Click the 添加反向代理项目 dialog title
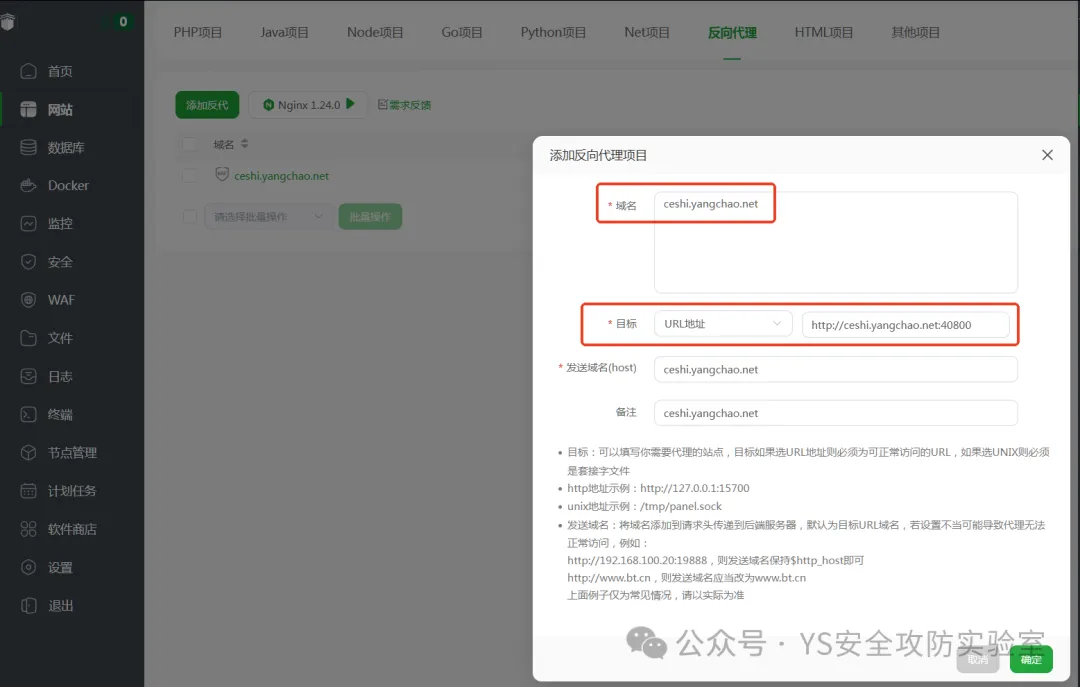The height and width of the screenshot is (687, 1080). click(x=598, y=155)
